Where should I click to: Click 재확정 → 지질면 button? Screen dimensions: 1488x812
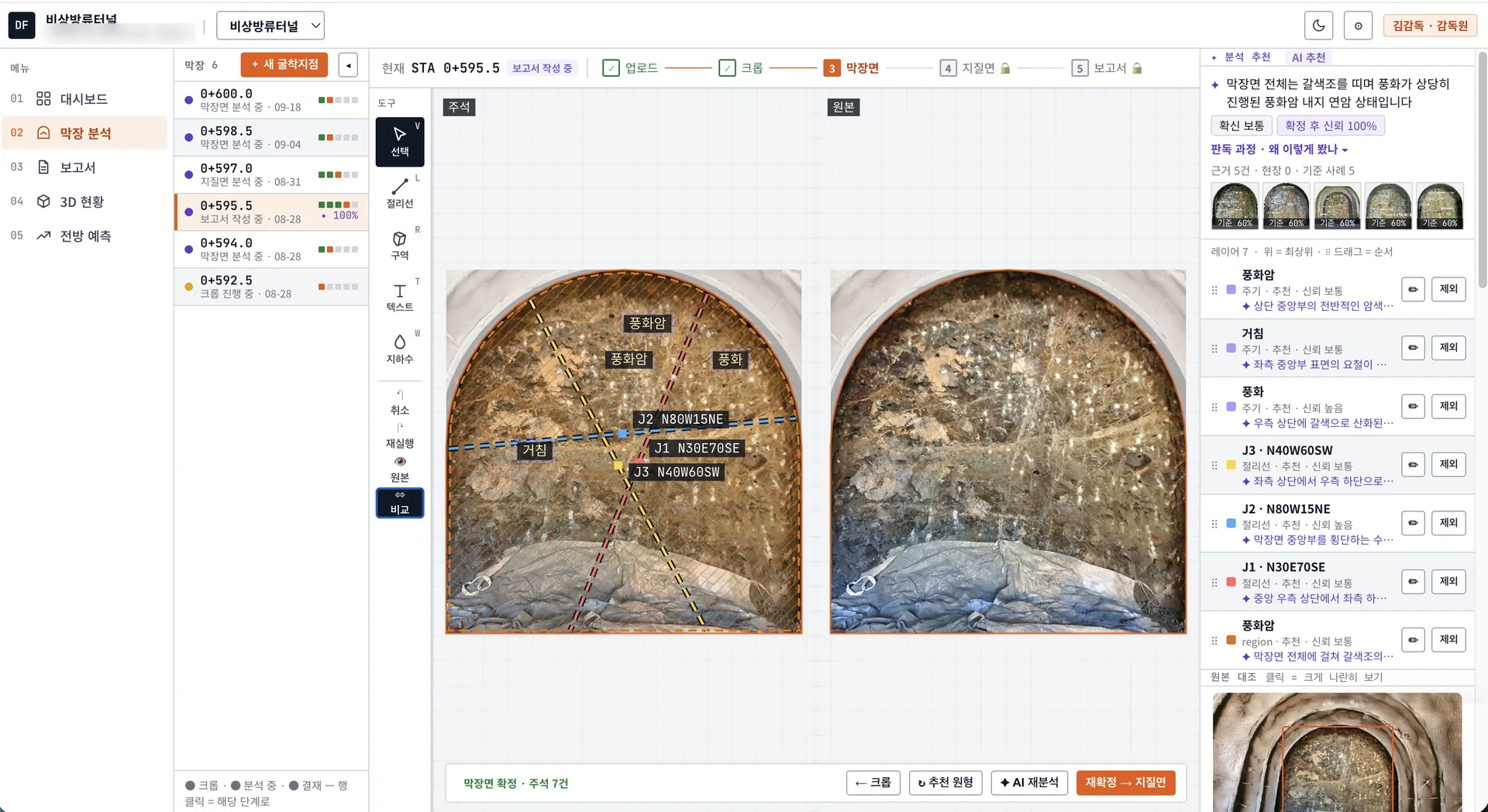click(1125, 783)
